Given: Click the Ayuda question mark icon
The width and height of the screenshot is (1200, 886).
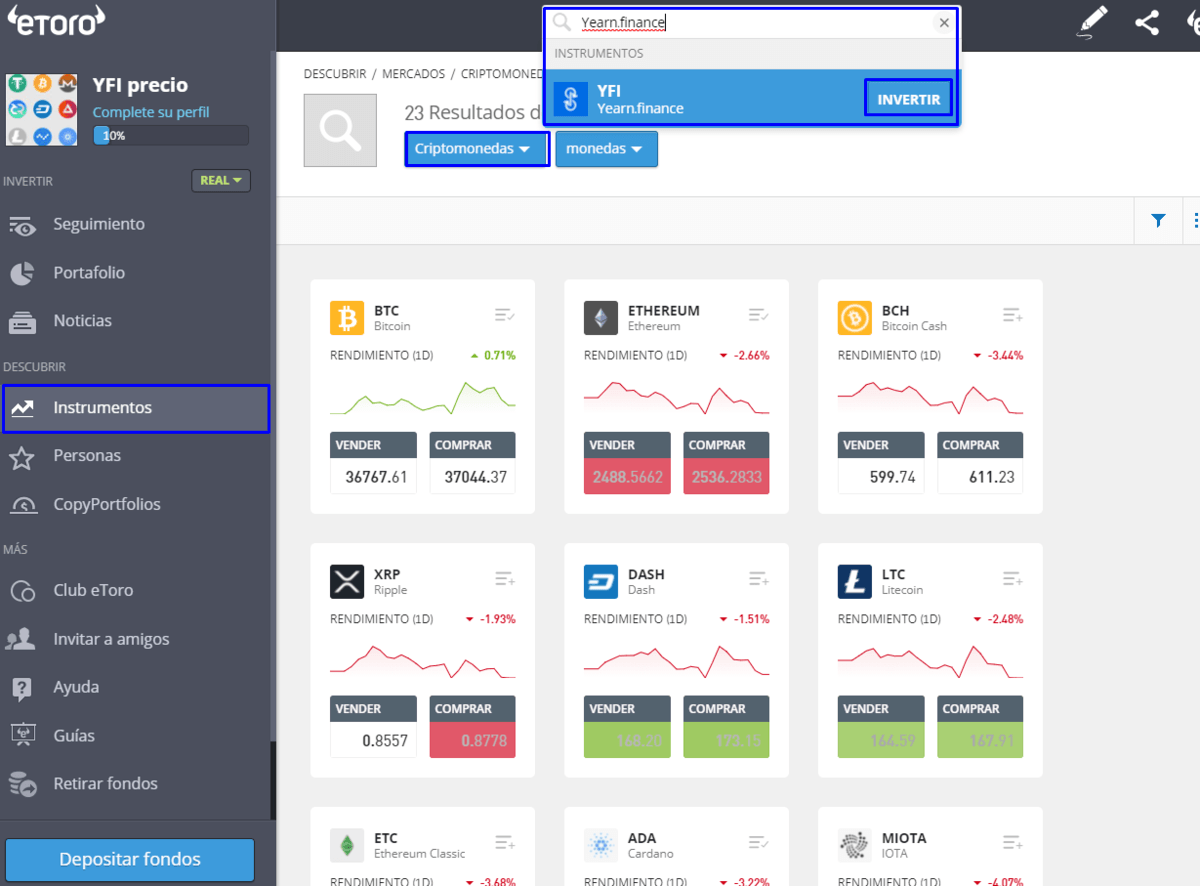Looking at the screenshot, I should coord(22,688).
